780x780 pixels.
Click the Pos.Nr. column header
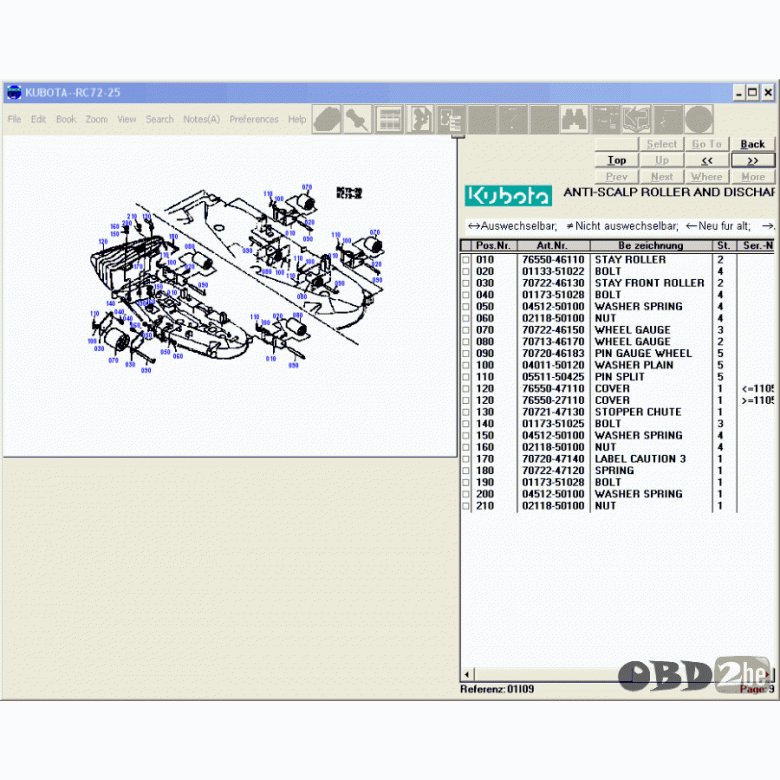coord(493,245)
